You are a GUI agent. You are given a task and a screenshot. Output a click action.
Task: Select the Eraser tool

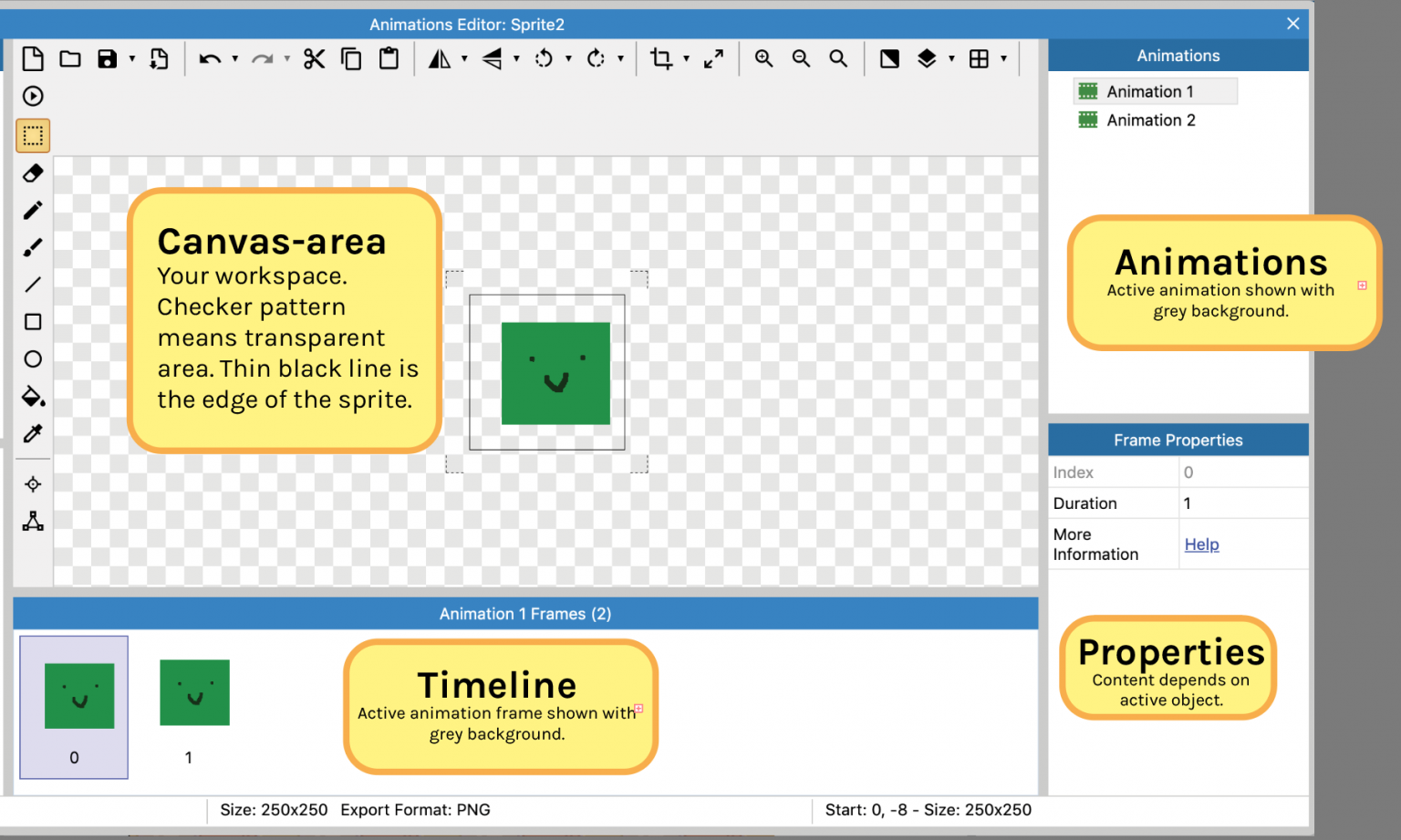[33, 173]
